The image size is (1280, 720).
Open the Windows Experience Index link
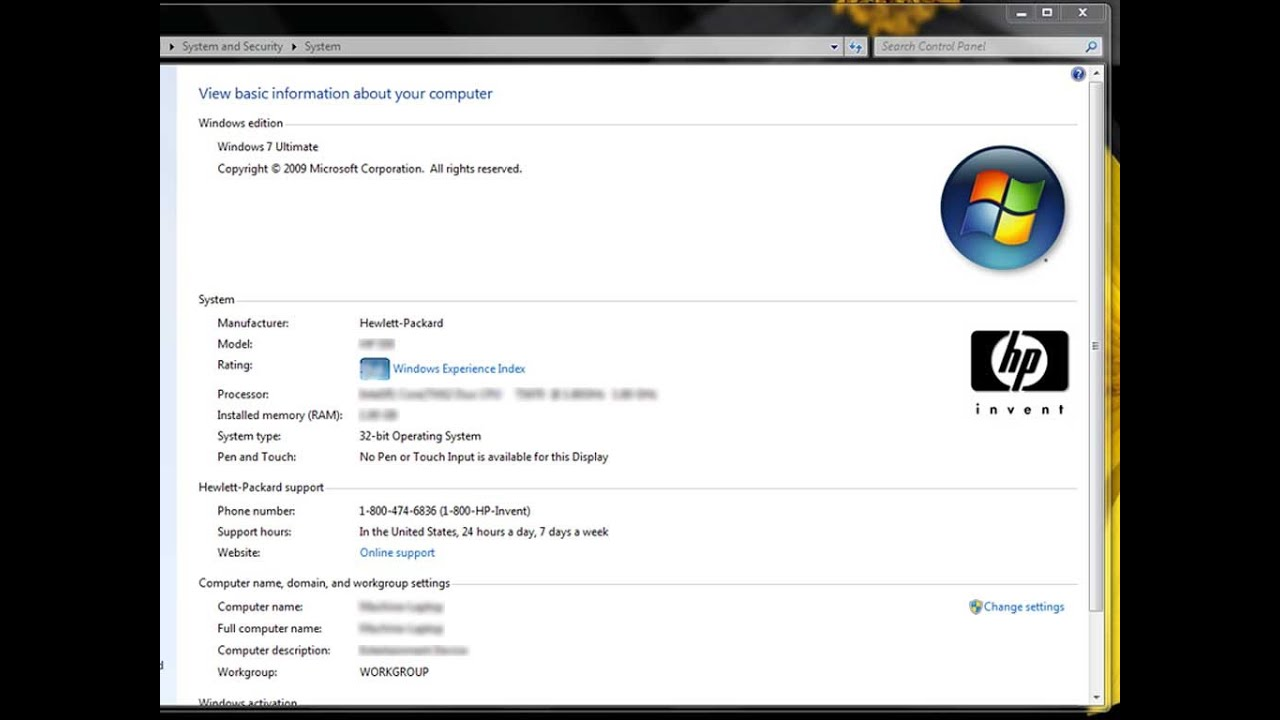click(458, 369)
